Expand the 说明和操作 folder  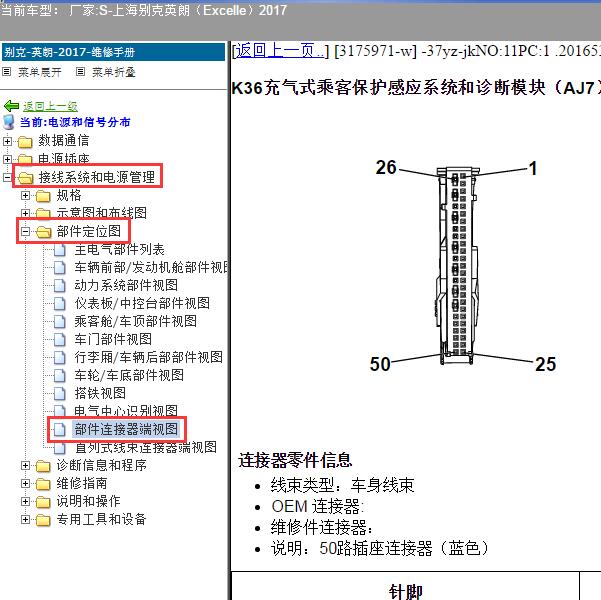[25, 501]
